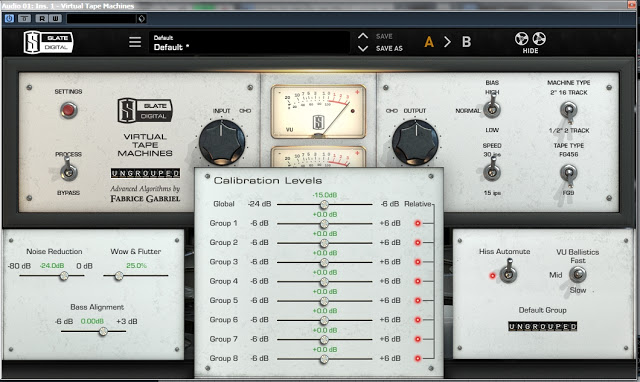Viewport: 640px width, 382px height.
Task: Click the tape reels Hide icon
Action: pos(530,39)
